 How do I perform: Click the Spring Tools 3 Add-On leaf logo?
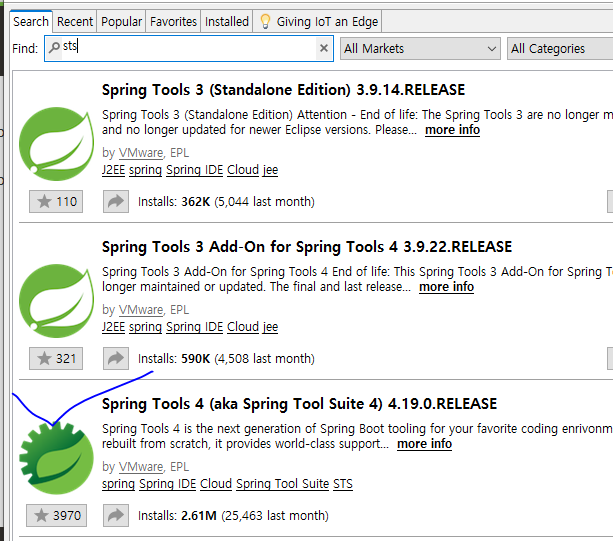[57, 301]
